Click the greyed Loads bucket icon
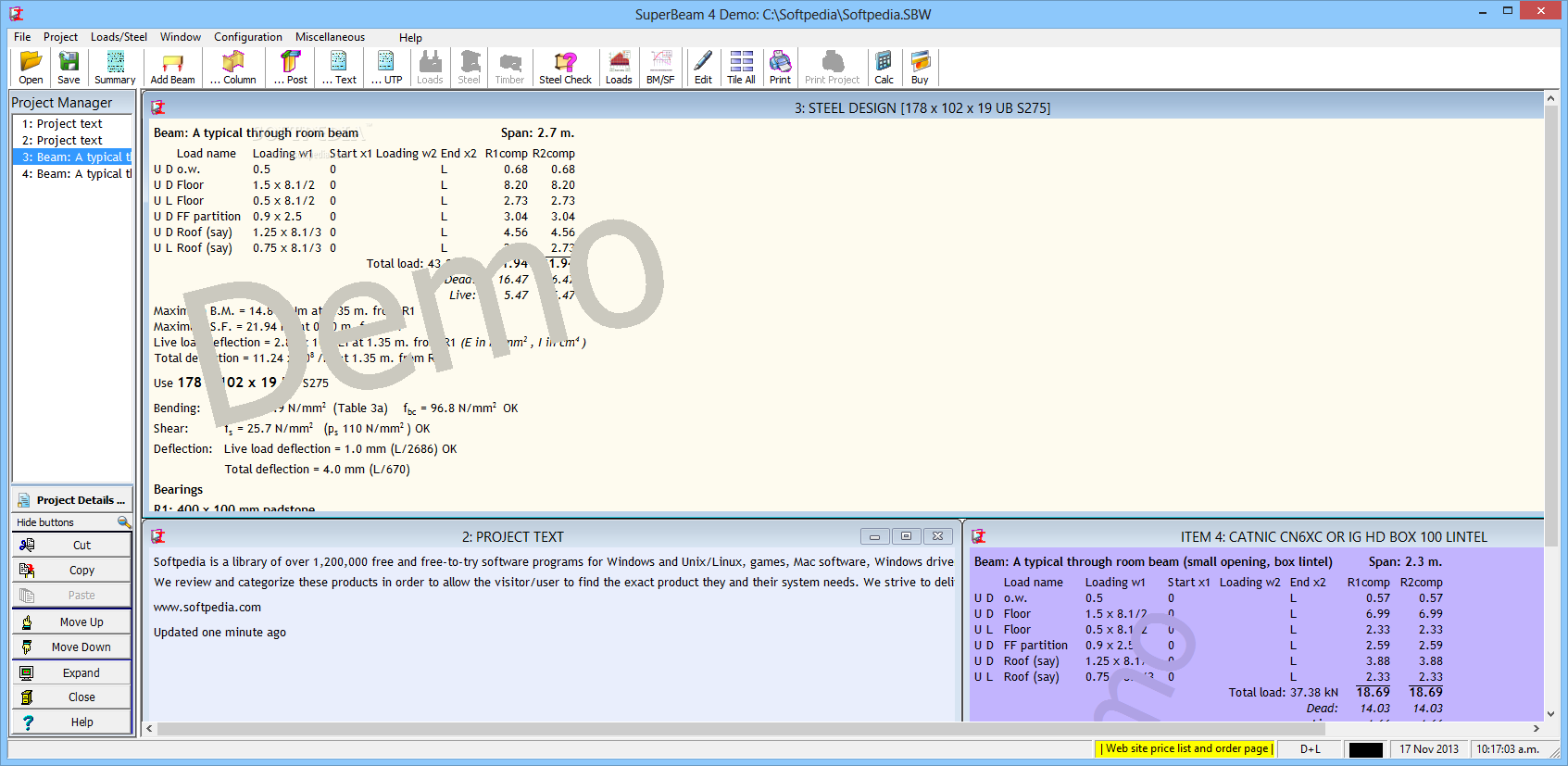 430,68
